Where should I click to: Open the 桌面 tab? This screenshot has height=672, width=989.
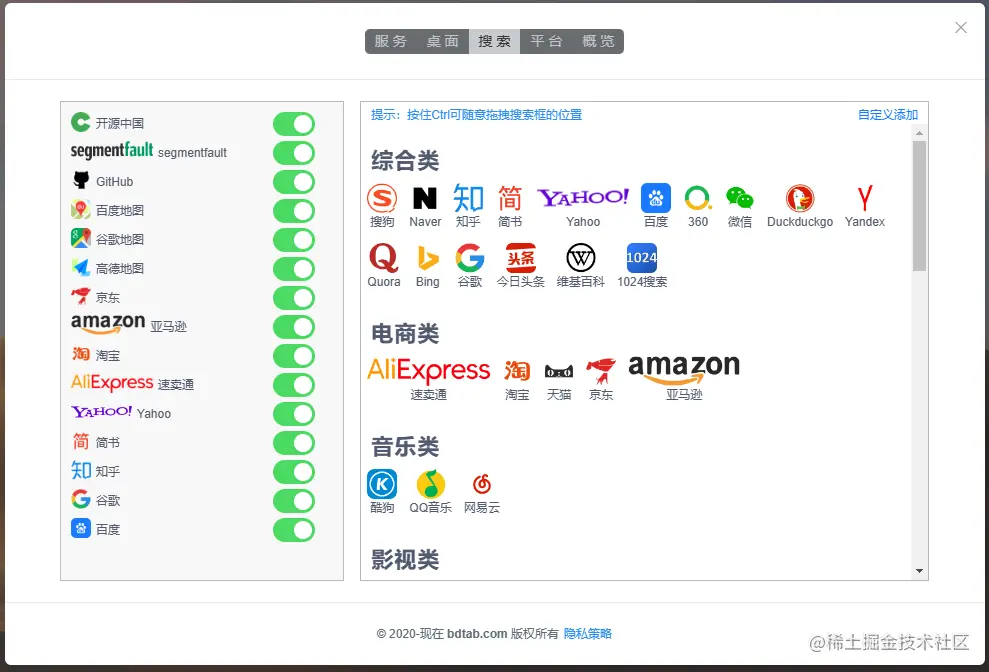[443, 41]
